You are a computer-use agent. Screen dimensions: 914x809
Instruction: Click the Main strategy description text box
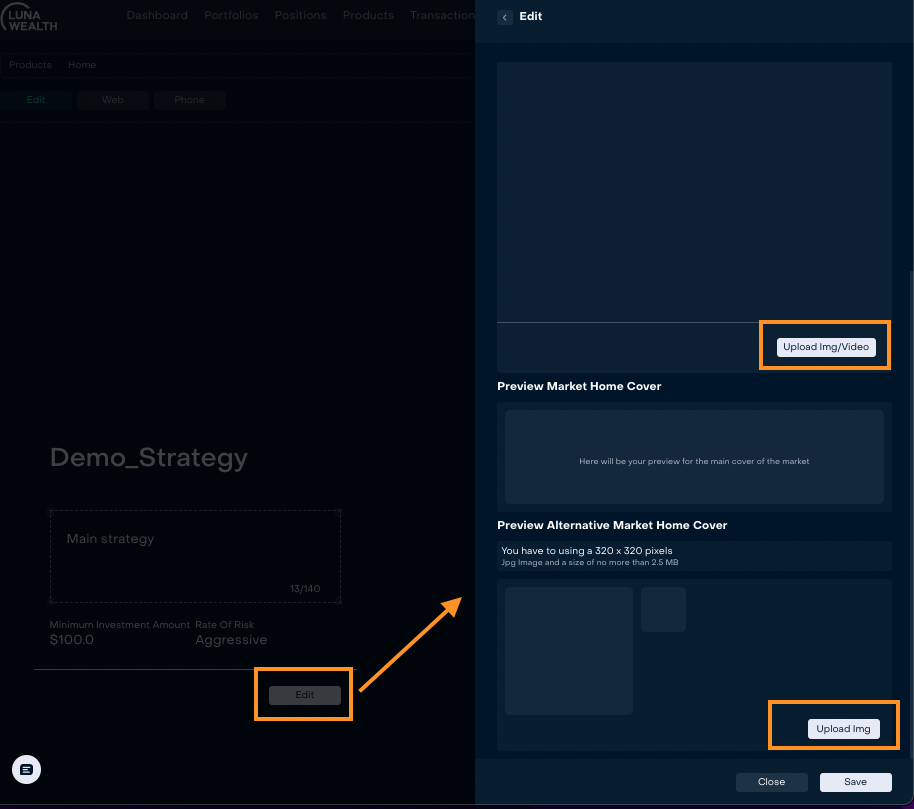point(195,556)
